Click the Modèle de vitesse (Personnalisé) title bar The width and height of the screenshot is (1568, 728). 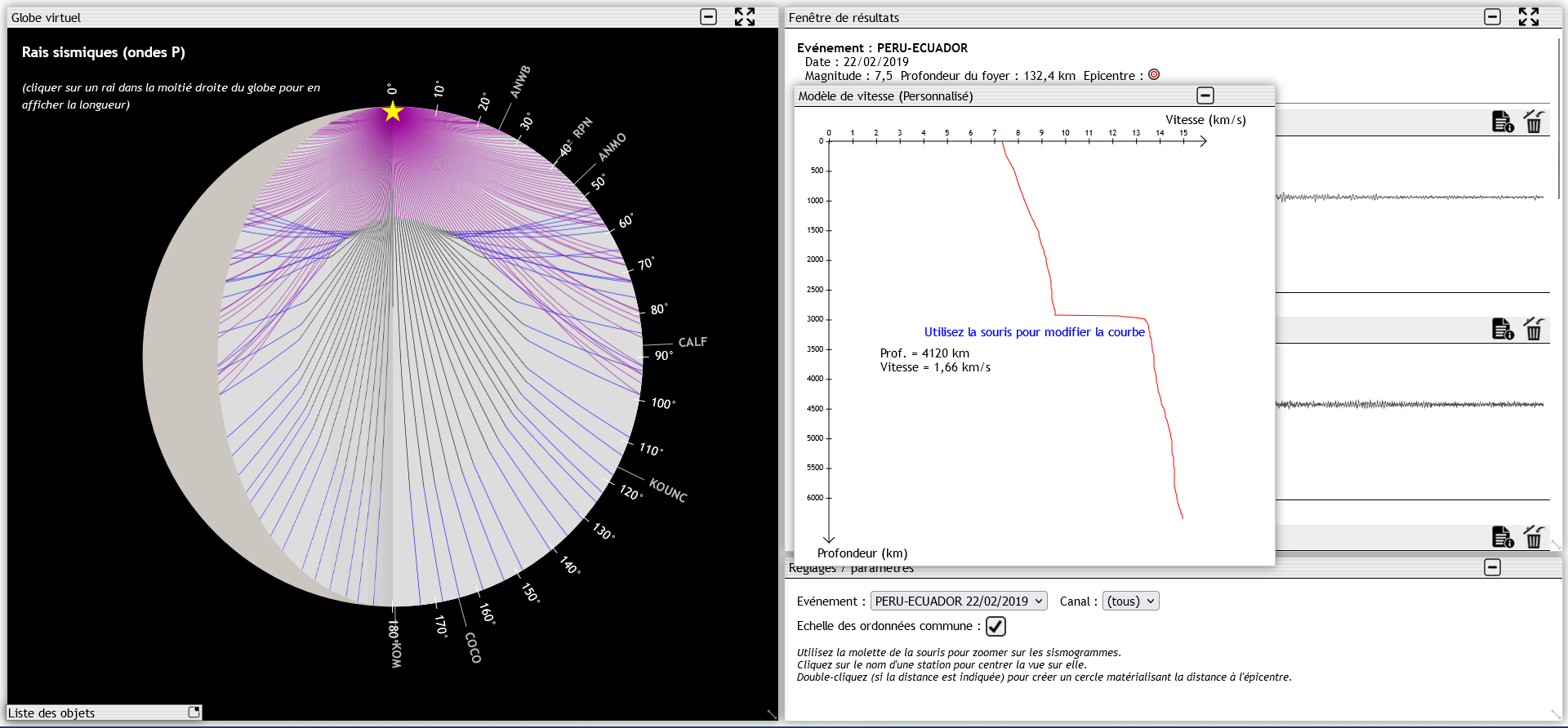coord(980,96)
